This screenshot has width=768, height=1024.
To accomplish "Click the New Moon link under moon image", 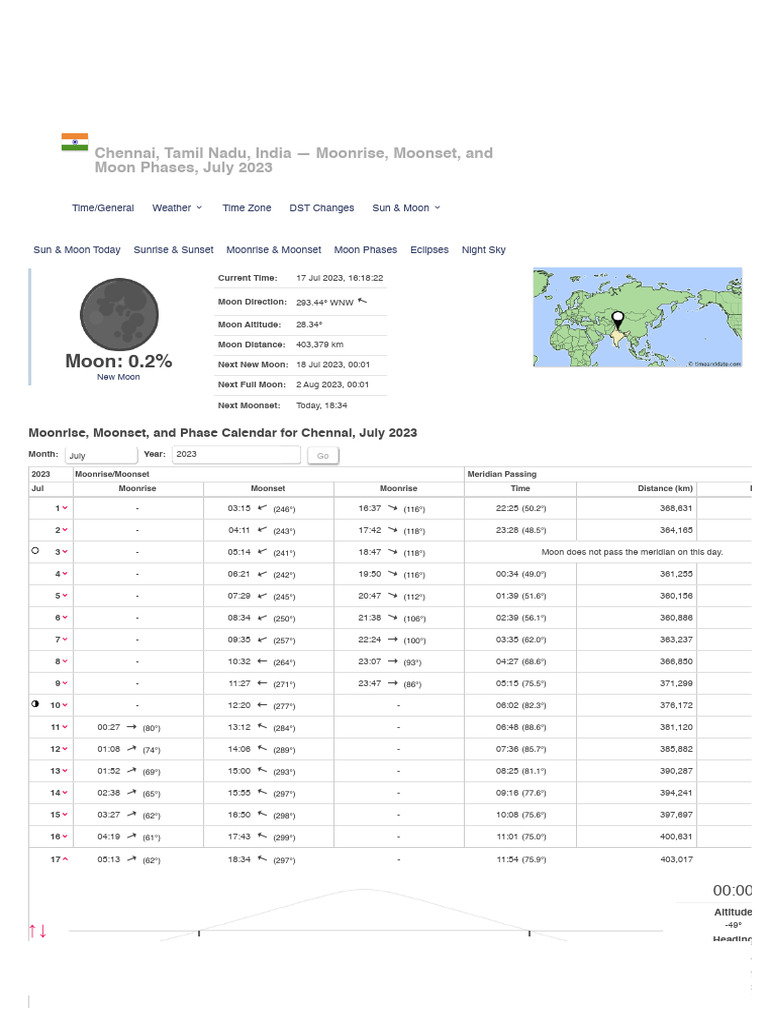I will pyautogui.click(x=118, y=377).
